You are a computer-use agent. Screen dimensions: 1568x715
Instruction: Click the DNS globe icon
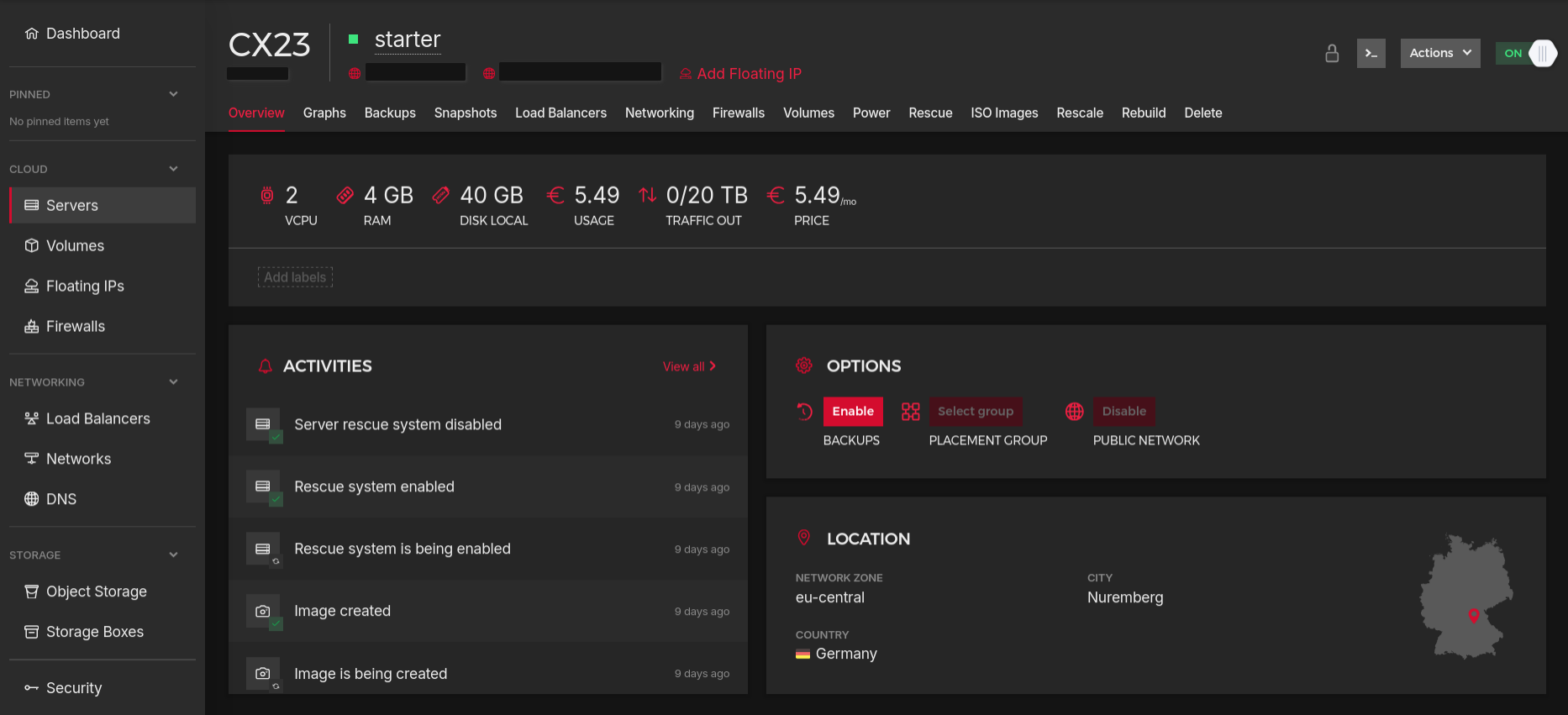coord(32,499)
